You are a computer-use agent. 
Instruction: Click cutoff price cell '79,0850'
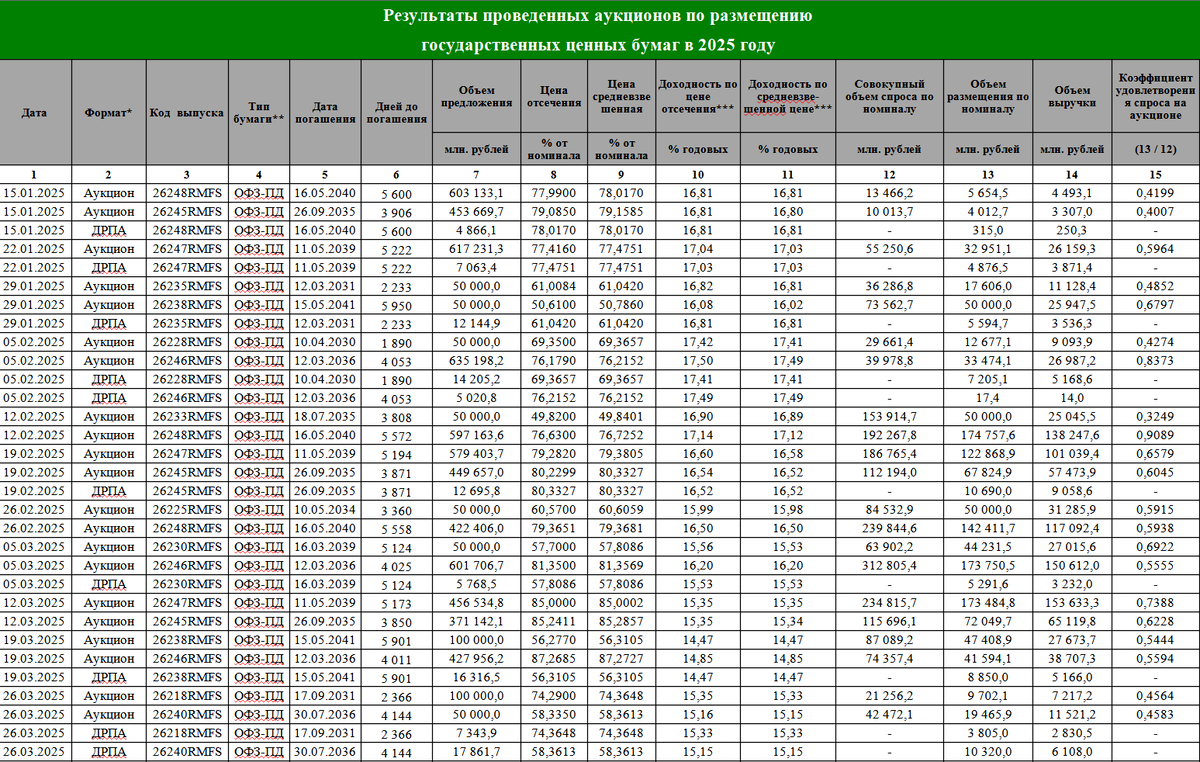pos(553,211)
